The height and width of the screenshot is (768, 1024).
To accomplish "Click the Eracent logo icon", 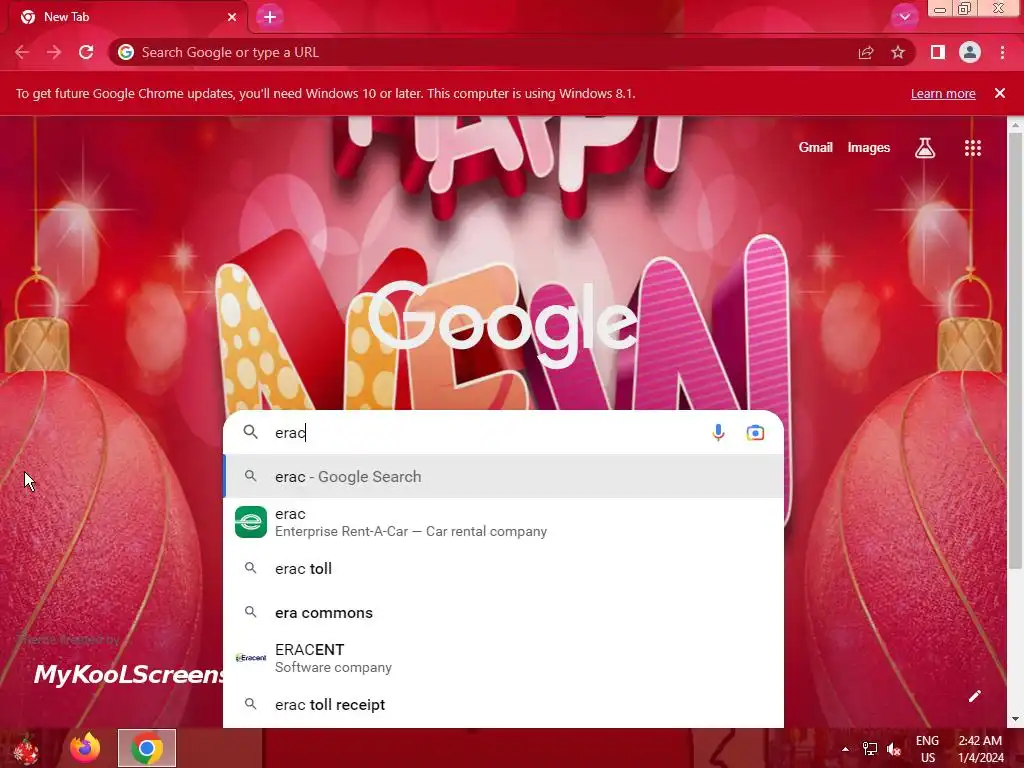I will click(251, 658).
